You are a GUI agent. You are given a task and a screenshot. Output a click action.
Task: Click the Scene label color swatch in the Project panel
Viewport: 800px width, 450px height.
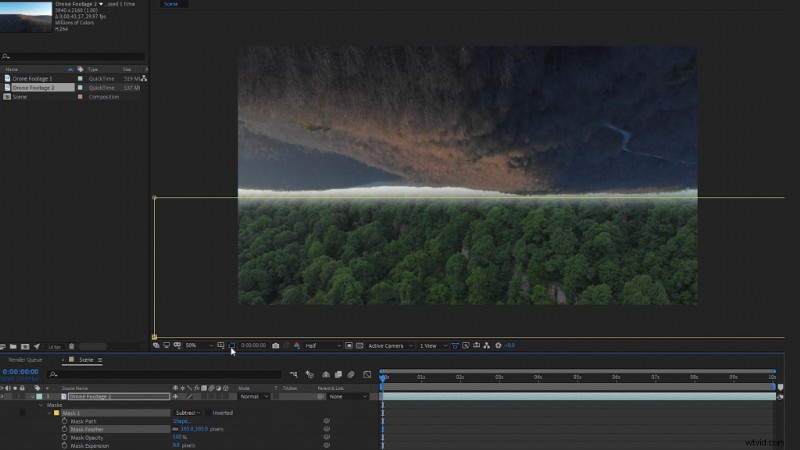[x=80, y=96]
